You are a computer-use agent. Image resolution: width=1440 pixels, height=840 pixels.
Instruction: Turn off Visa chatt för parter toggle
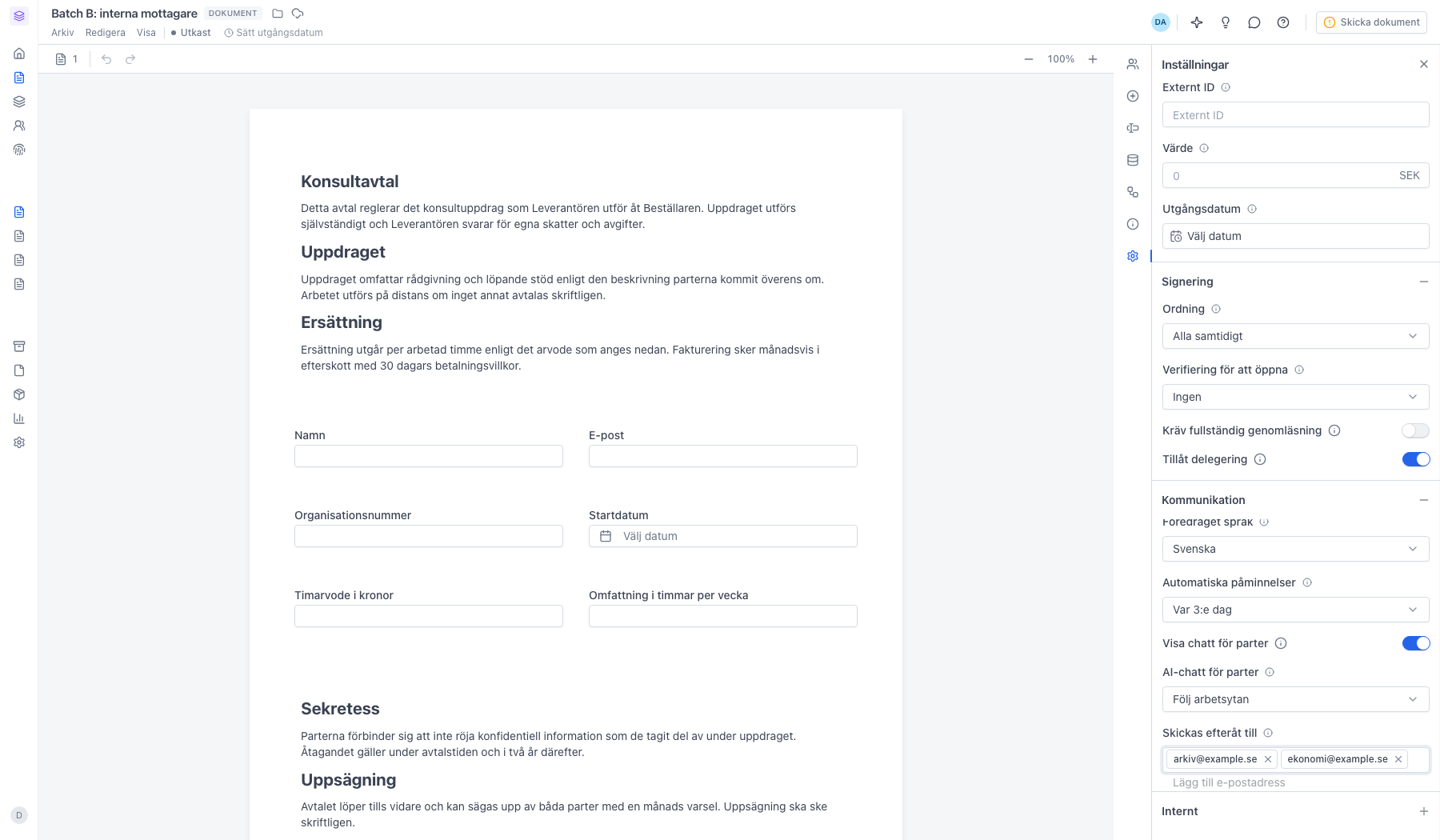pyautogui.click(x=1415, y=643)
